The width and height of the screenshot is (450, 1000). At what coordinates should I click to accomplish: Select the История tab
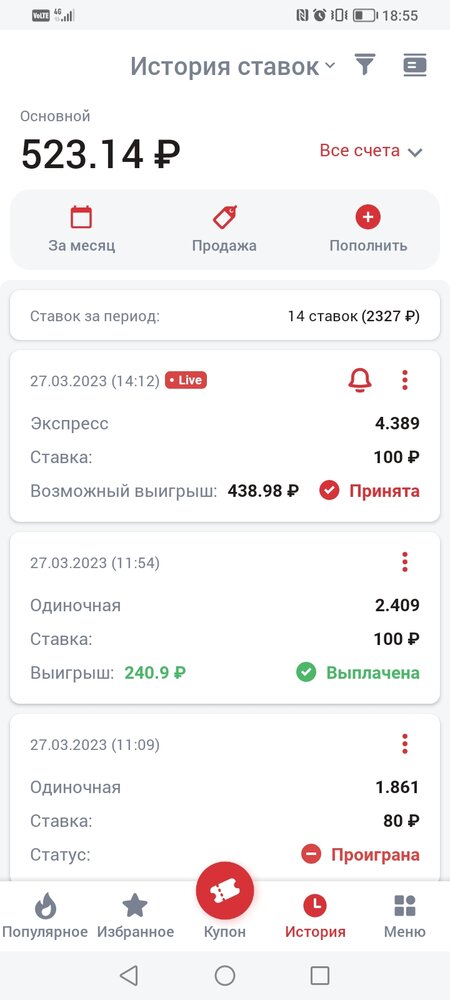[315, 916]
